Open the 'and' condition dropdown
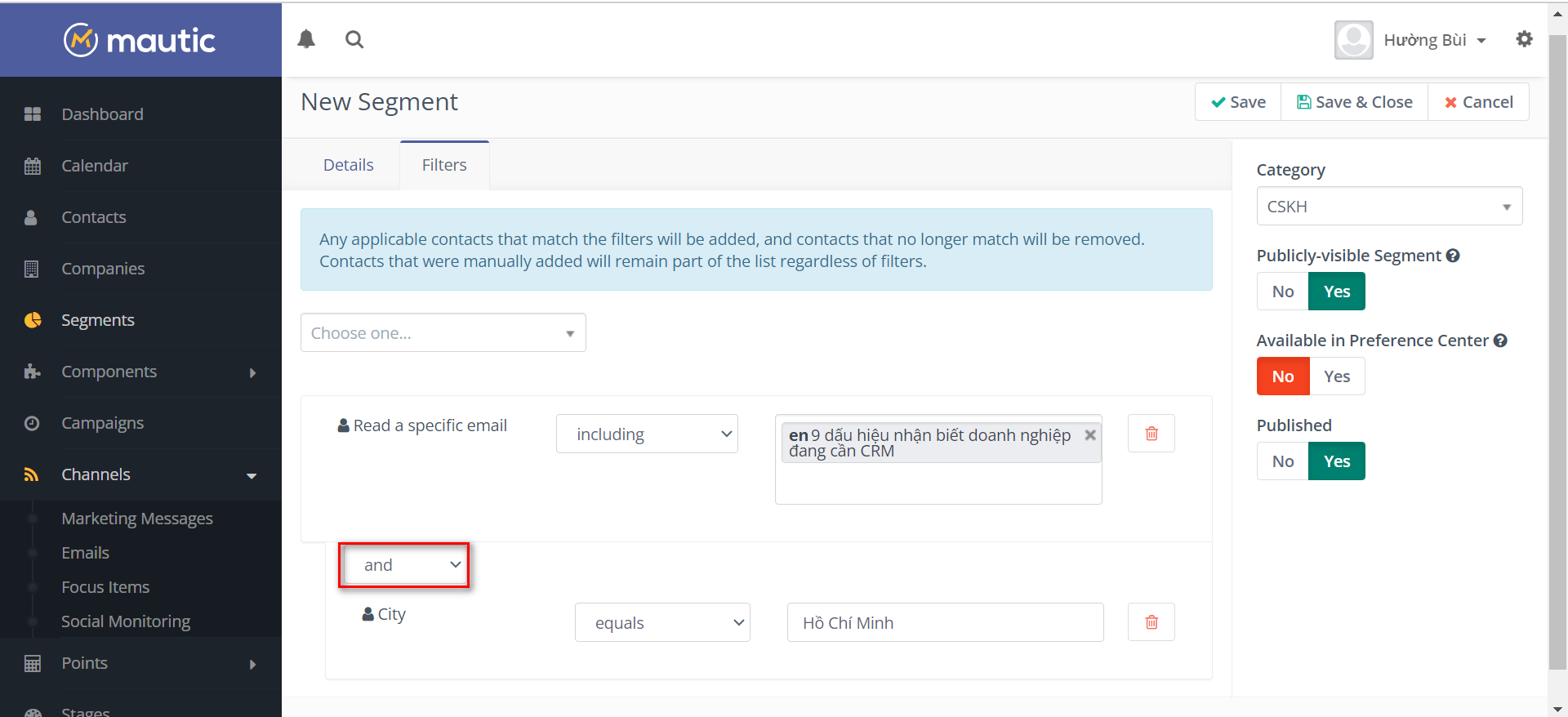 404,565
